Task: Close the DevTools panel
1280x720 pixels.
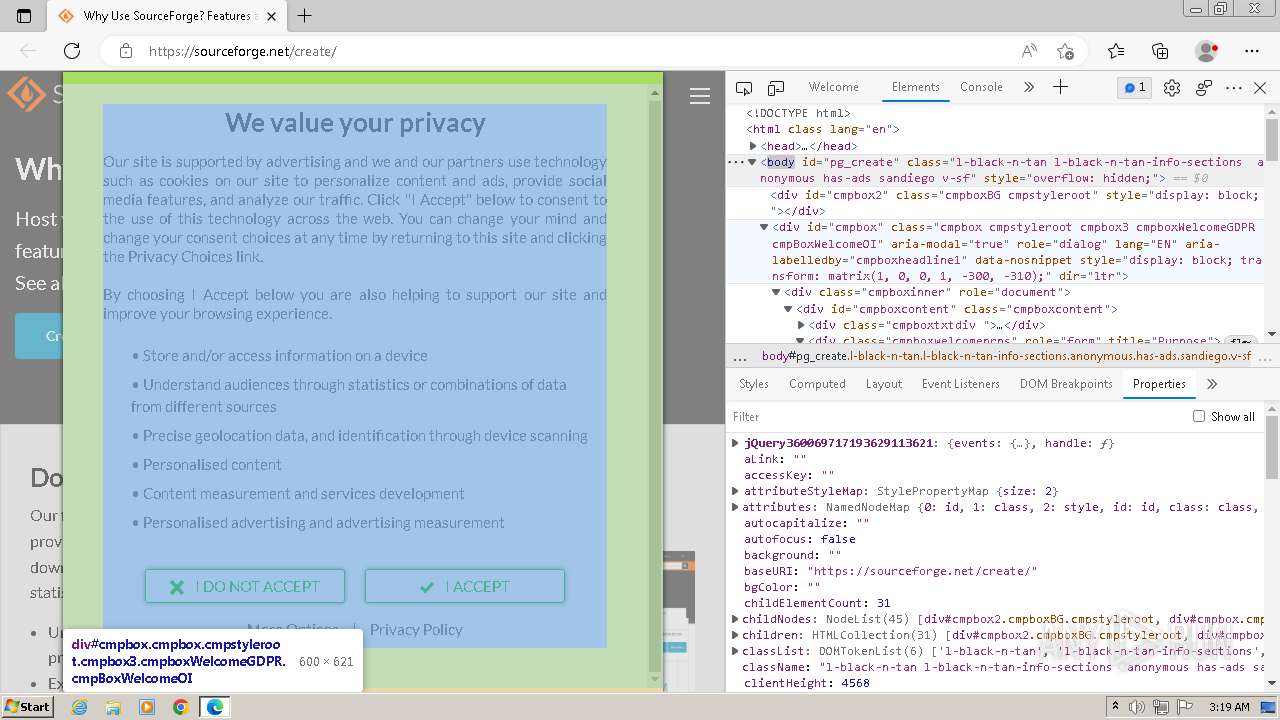Action: point(1260,88)
